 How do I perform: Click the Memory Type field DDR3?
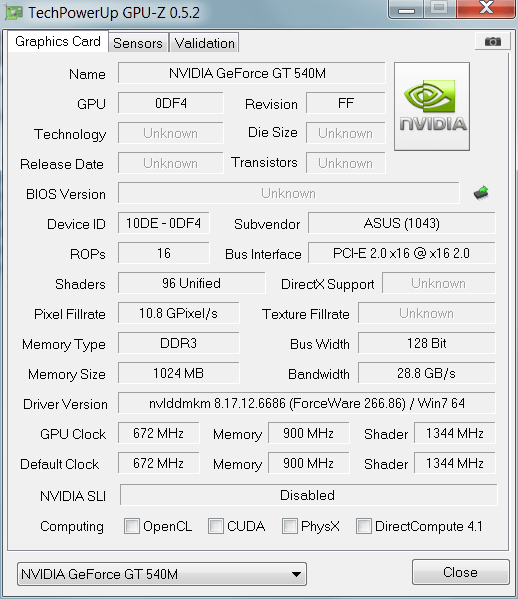(178, 343)
